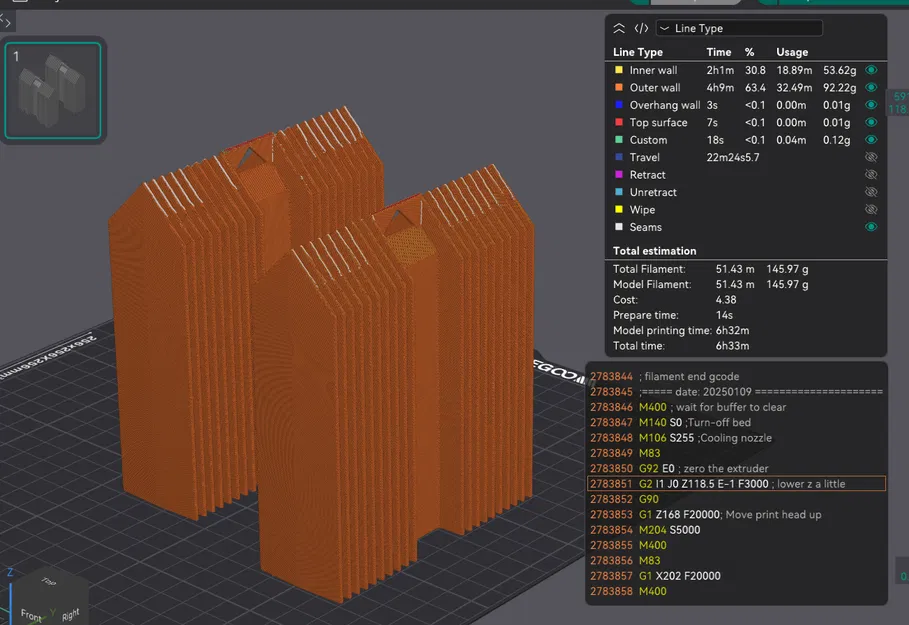Hide Seams using its eye icon

(x=871, y=227)
